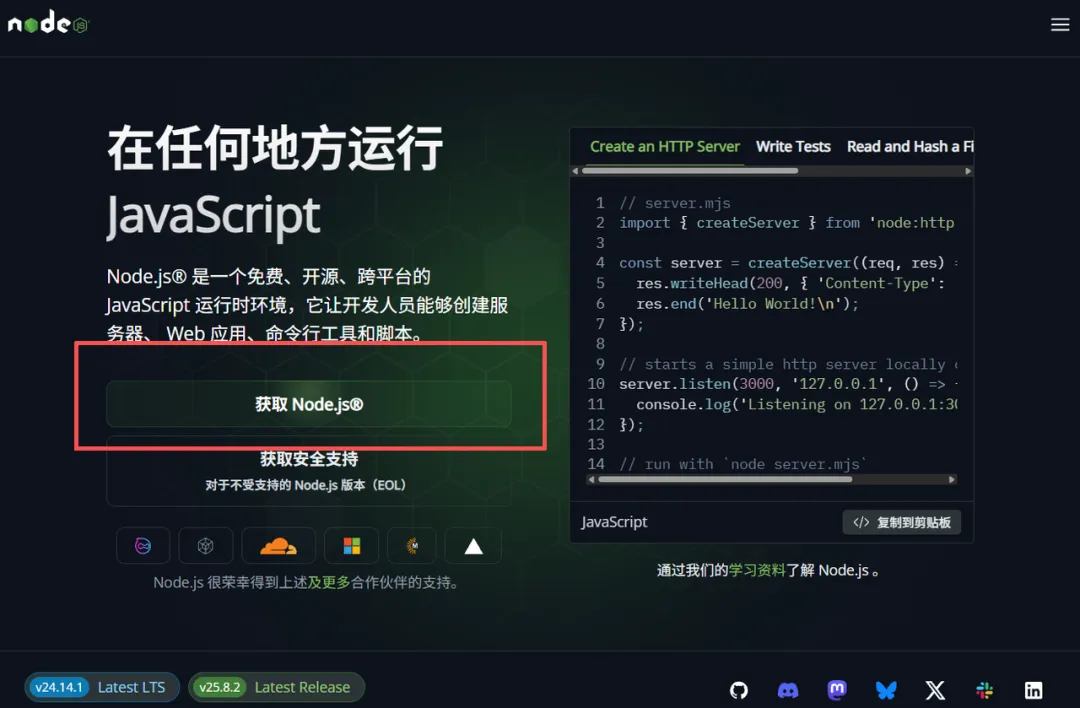This screenshot has width=1080, height=708.
Task: Open the X social media icon
Action: (x=934, y=690)
